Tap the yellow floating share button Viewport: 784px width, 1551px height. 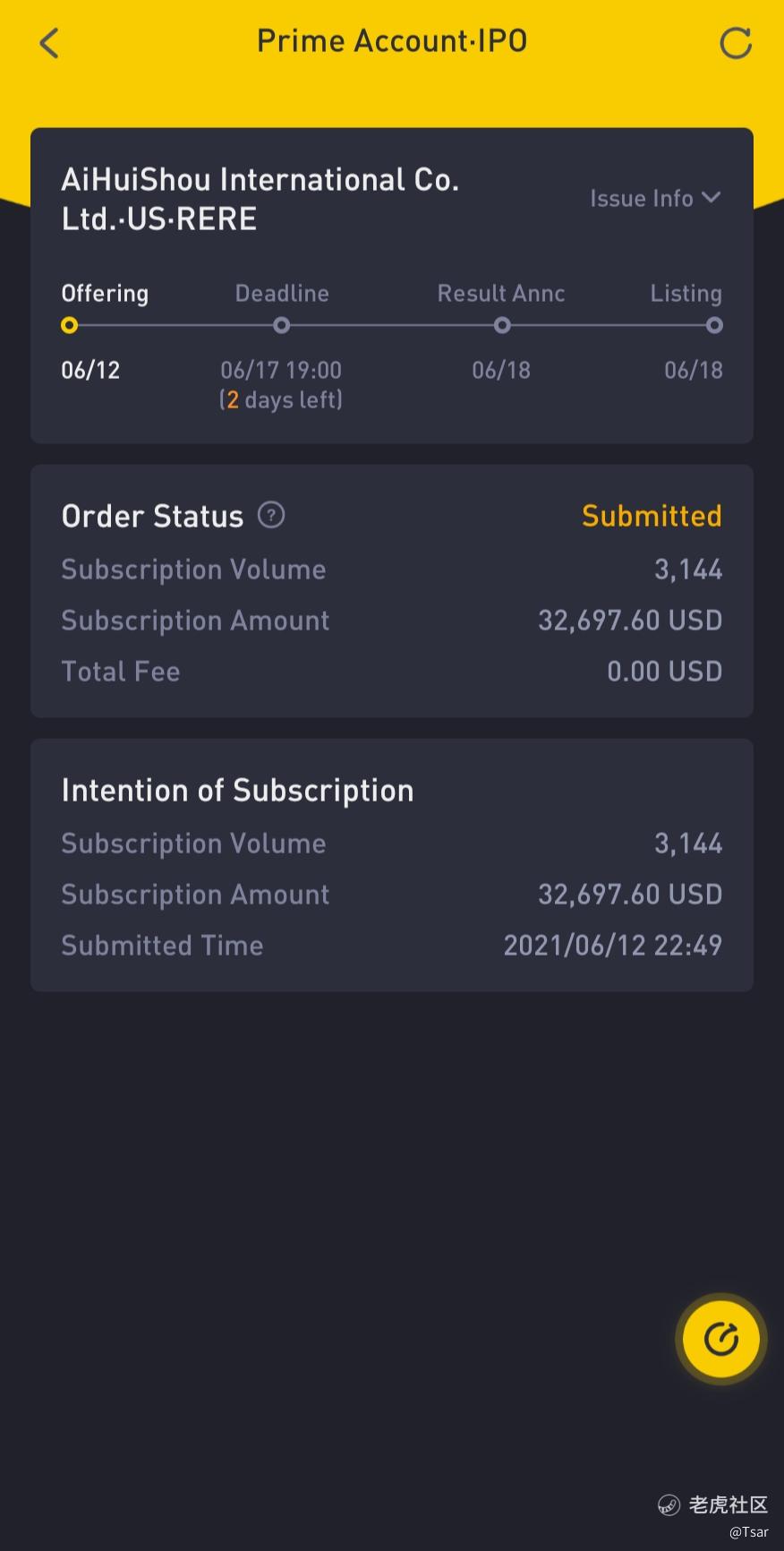click(x=720, y=1339)
